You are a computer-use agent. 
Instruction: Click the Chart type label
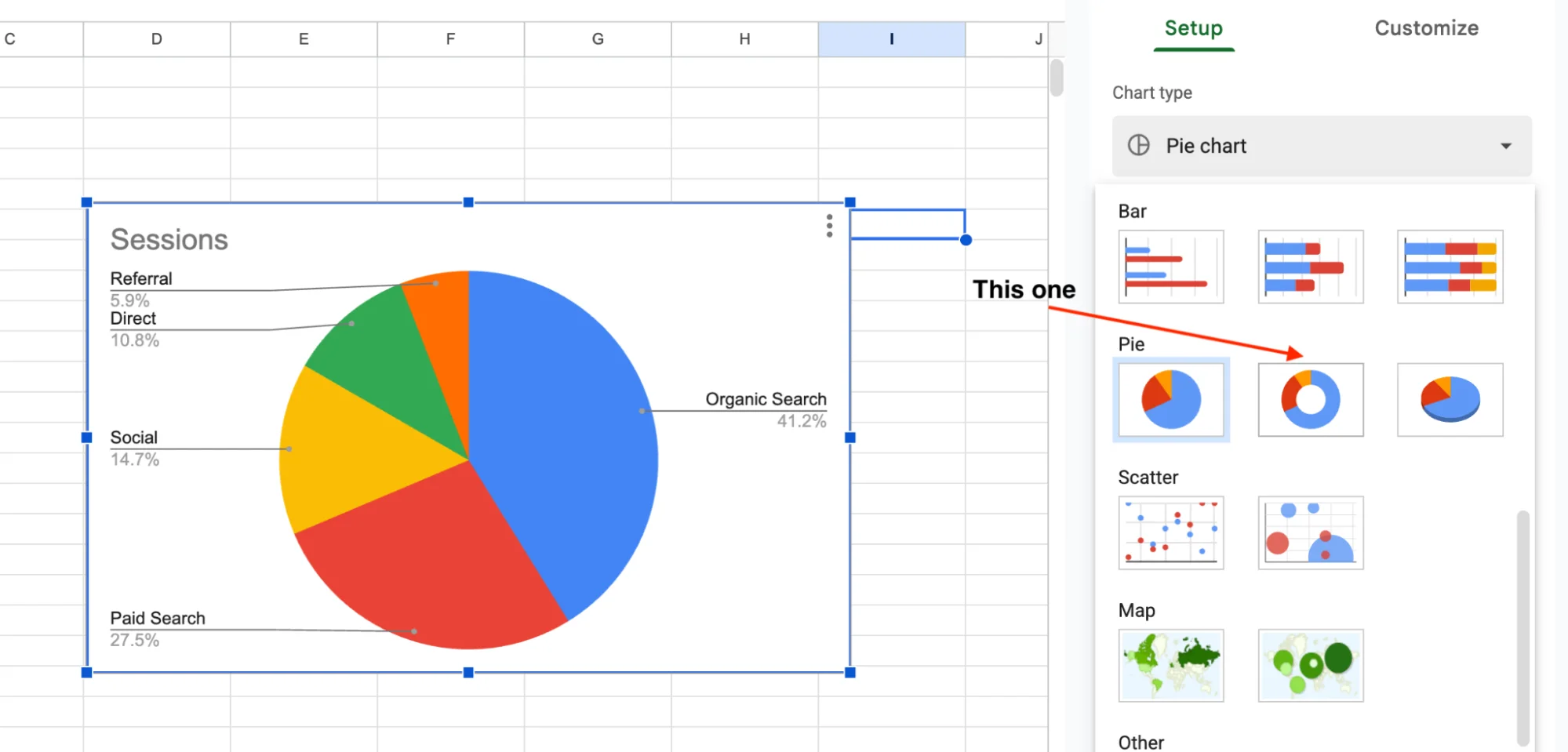click(1151, 93)
